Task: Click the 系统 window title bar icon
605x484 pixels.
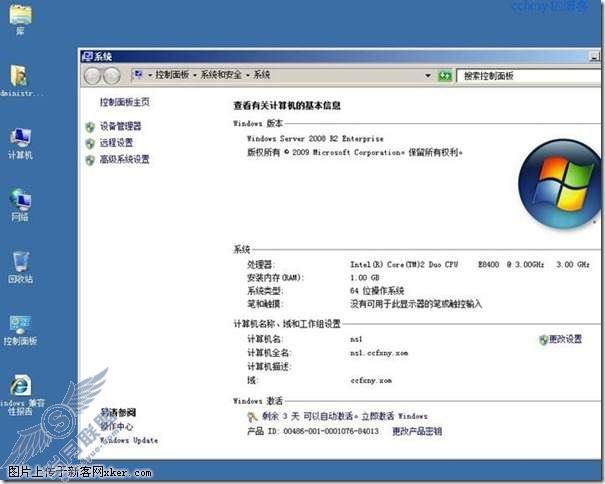Action: (87, 56)
